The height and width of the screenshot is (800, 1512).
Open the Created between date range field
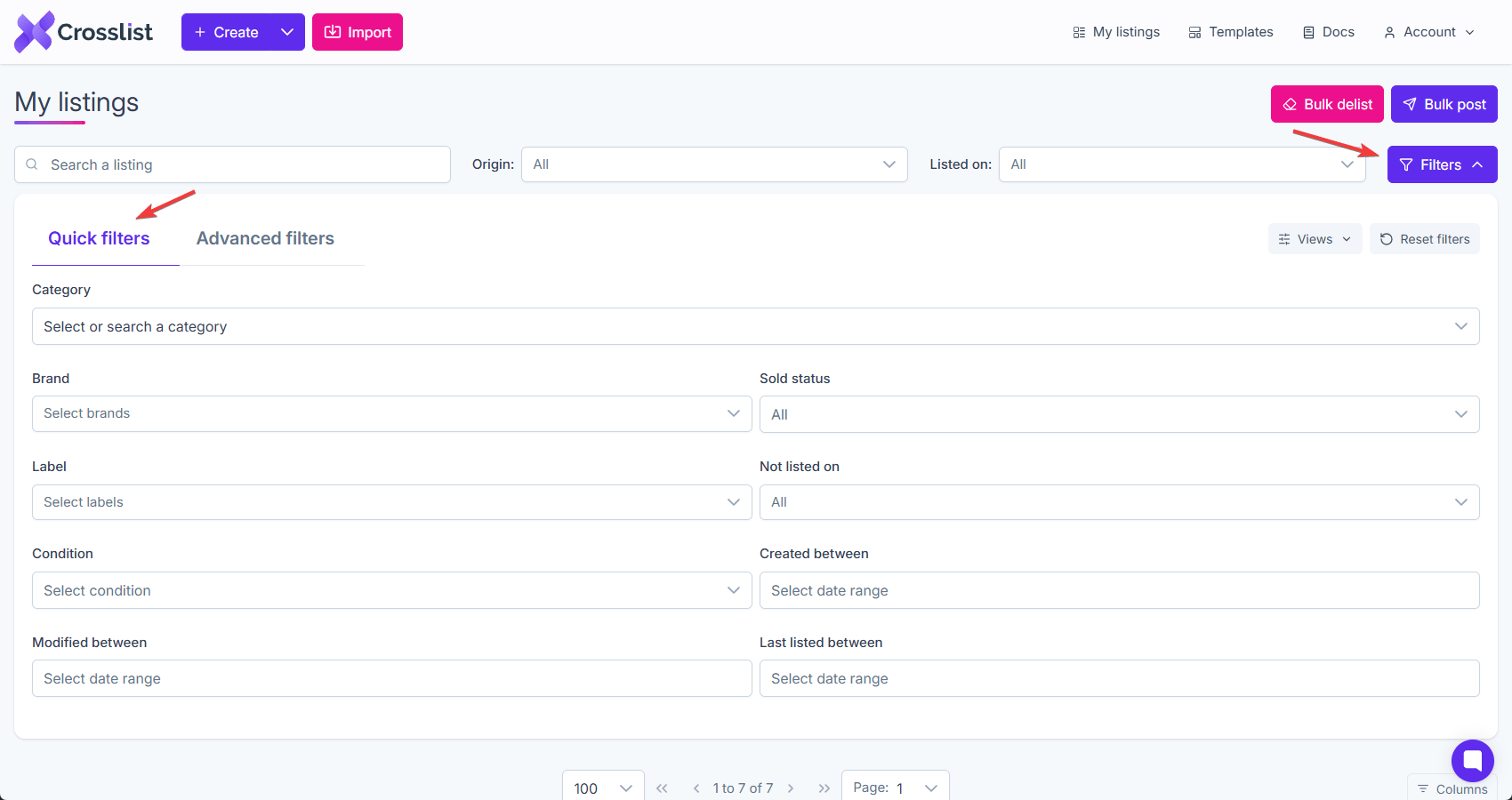click(1119, 590)
